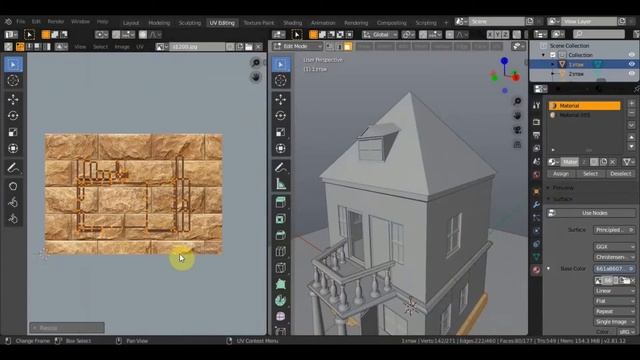
Task: Select the Measure tool in 3D viewport
Action: click(280, 184)
